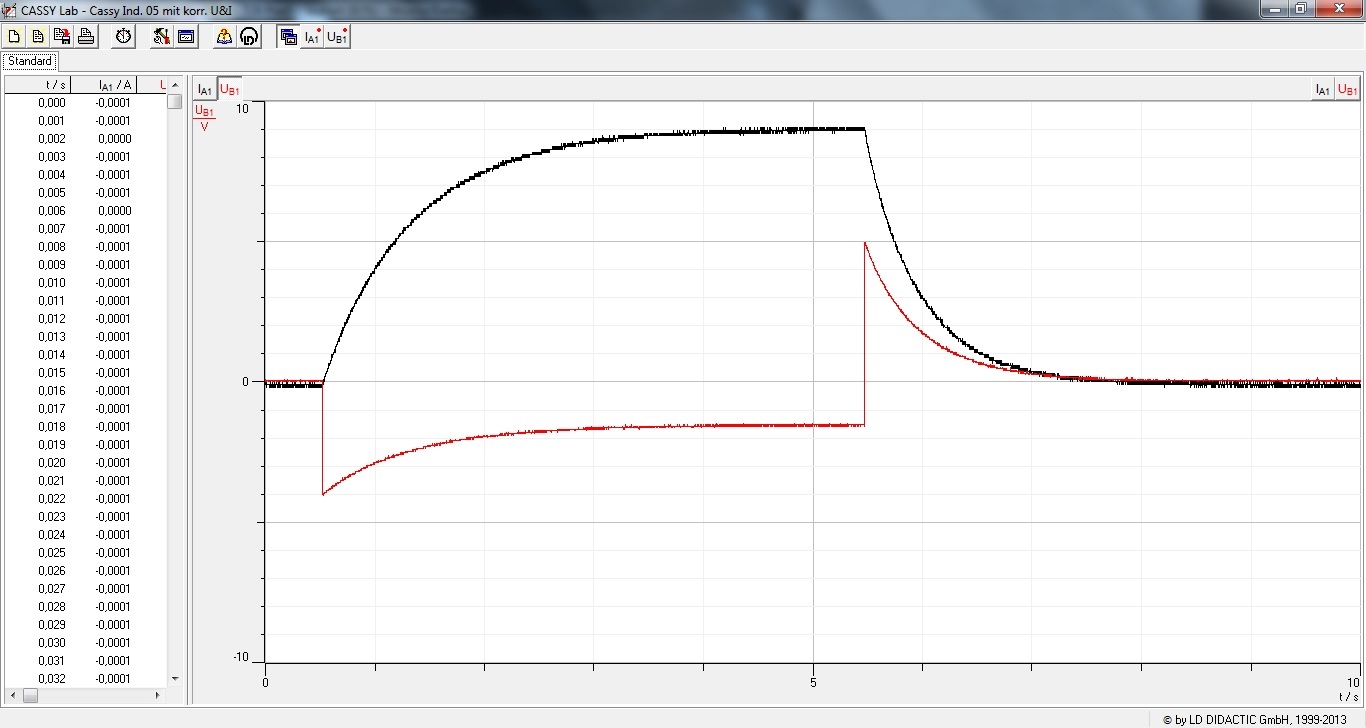The image size is (1366, 728).
Task: Open settings with the tools icon
Action: (161, 37)
